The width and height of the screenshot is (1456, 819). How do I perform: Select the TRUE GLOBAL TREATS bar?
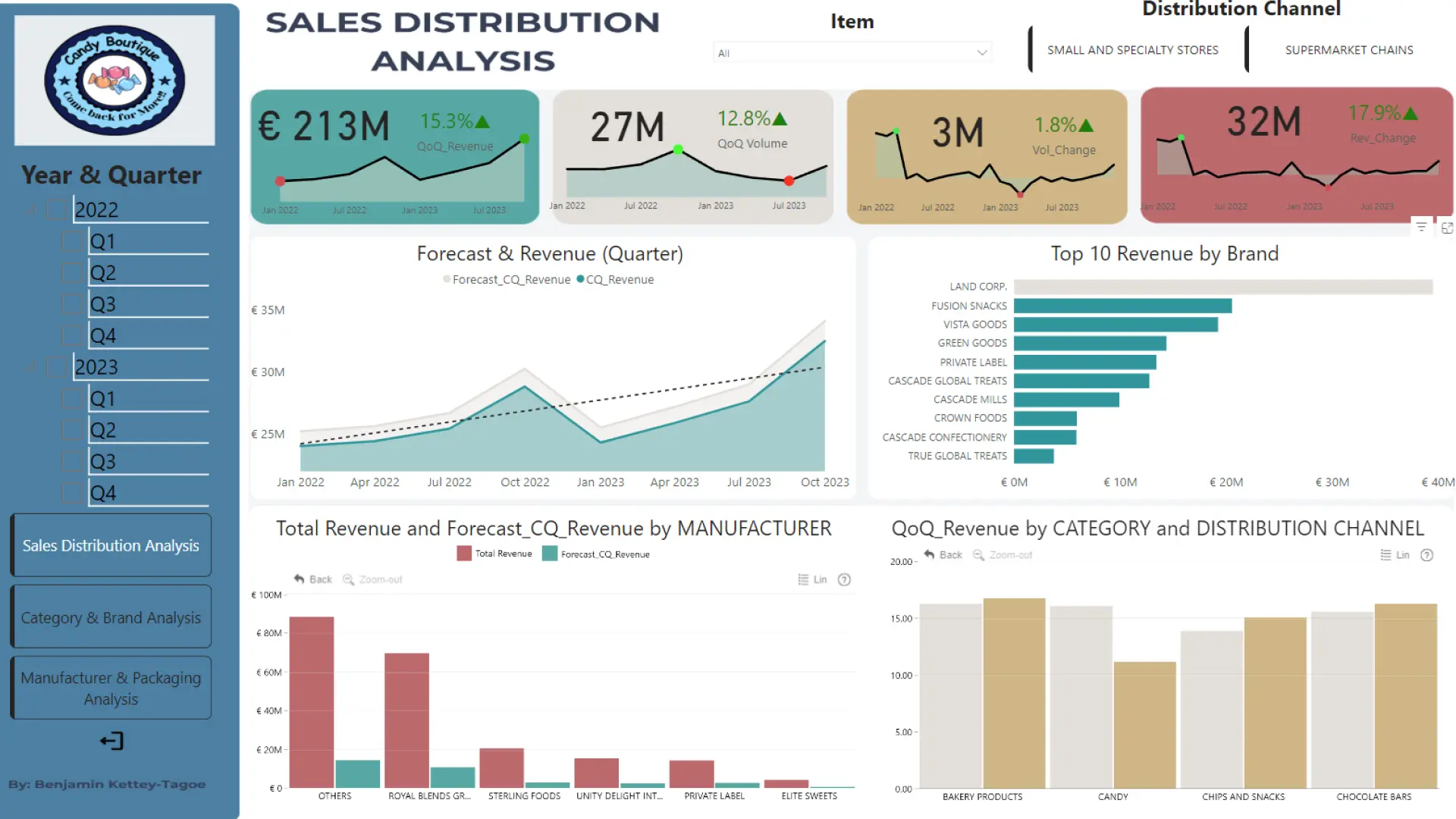[1034, 456]
